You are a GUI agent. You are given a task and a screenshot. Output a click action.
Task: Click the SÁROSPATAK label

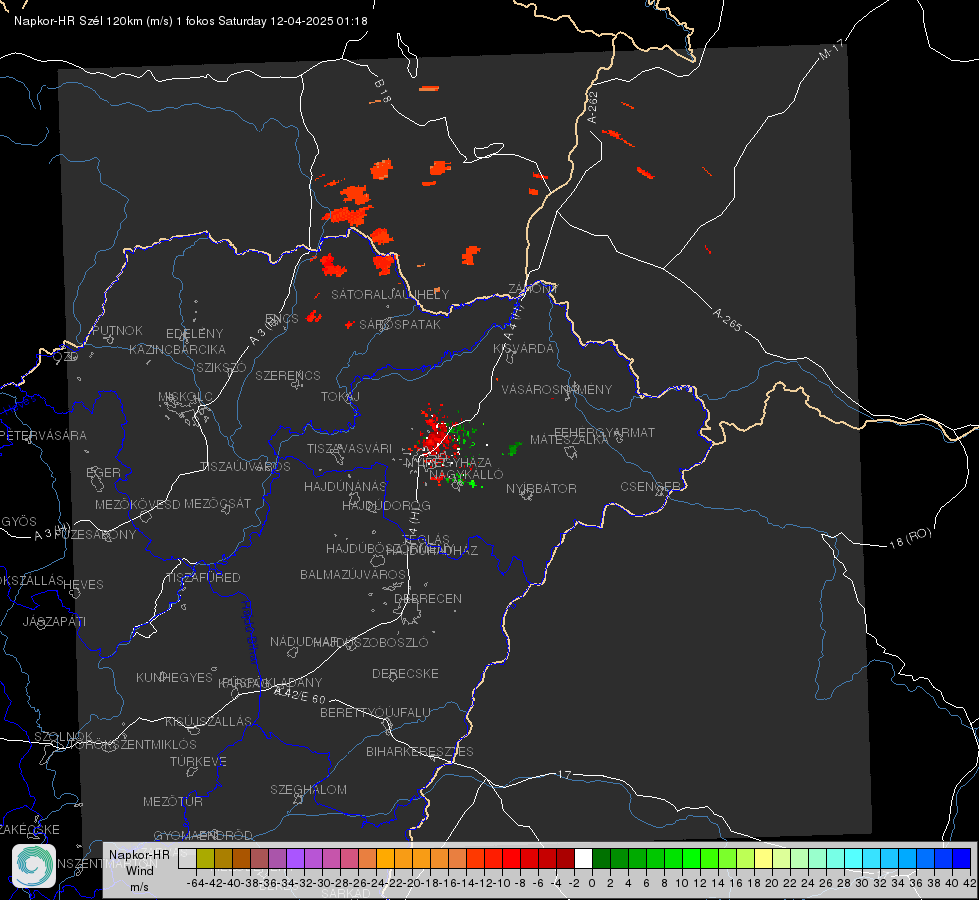400,324
